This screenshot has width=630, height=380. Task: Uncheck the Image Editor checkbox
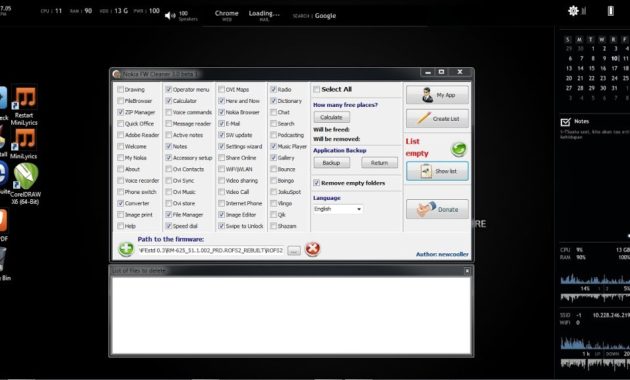221,215
